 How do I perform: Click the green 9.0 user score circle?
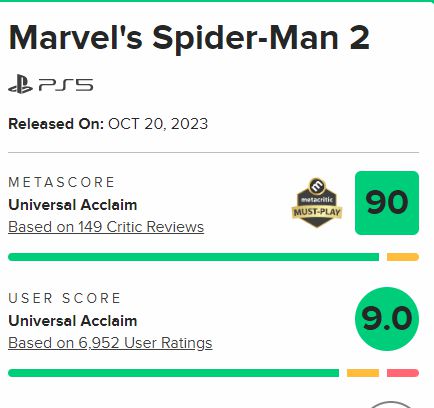click(x=387, y=319)
